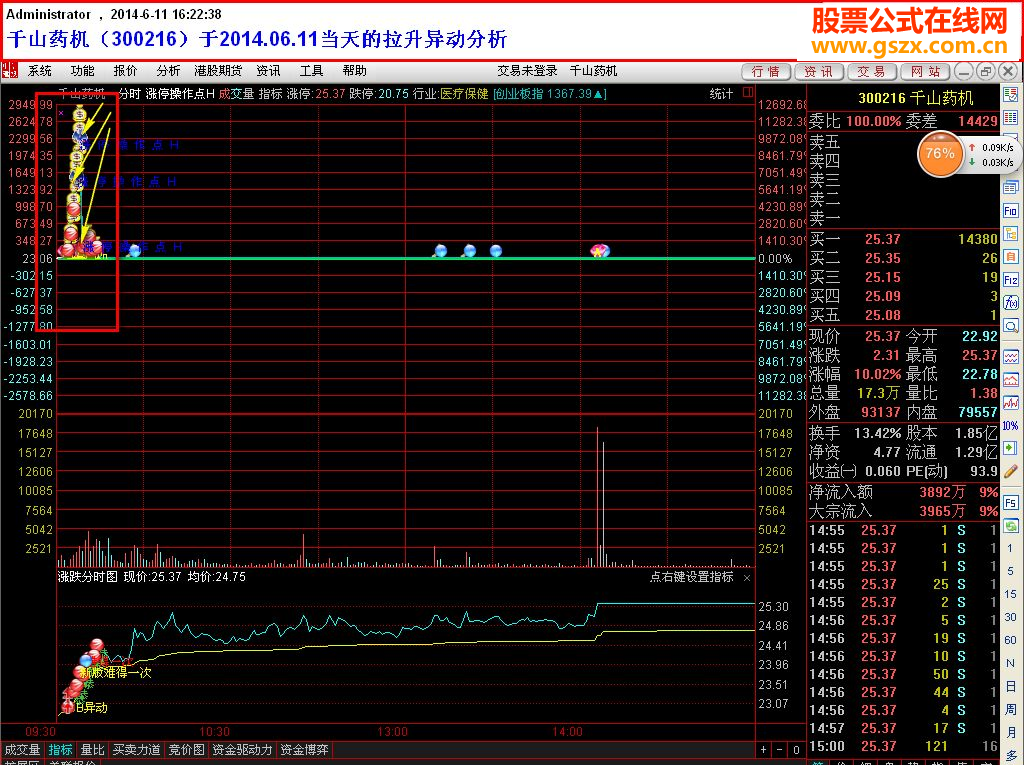Select the 日 daily period in sidebar

point(1010,686)
